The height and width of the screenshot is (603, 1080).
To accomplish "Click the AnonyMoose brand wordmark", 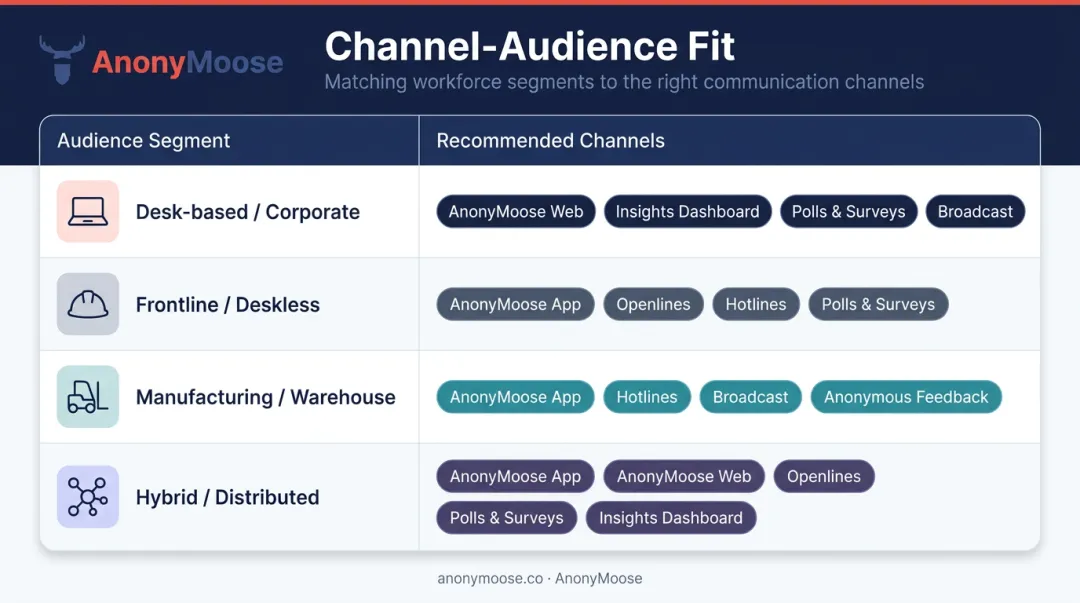I will (x=187, y=62).
